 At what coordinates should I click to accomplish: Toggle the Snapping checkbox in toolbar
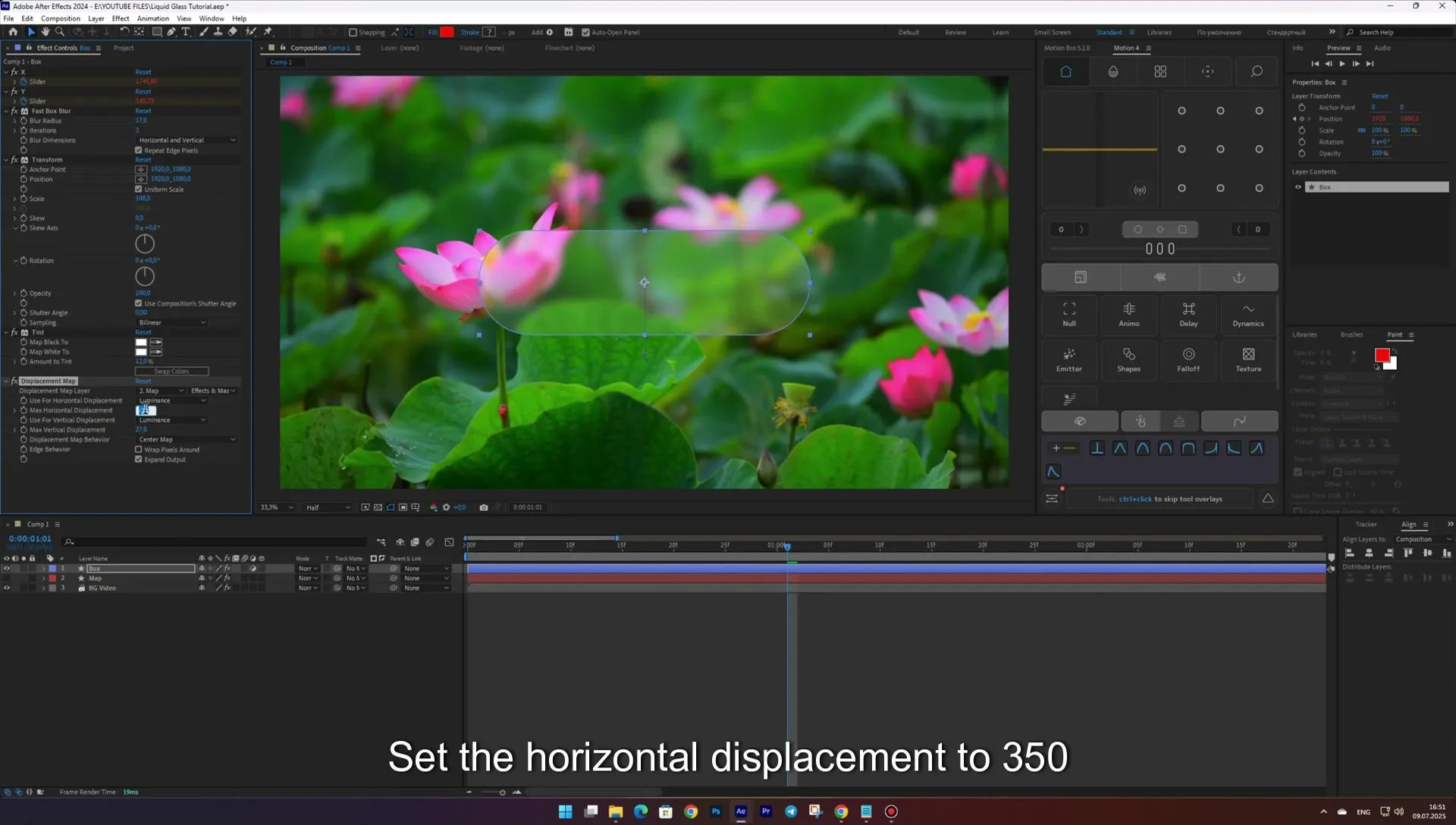point(353,33)
